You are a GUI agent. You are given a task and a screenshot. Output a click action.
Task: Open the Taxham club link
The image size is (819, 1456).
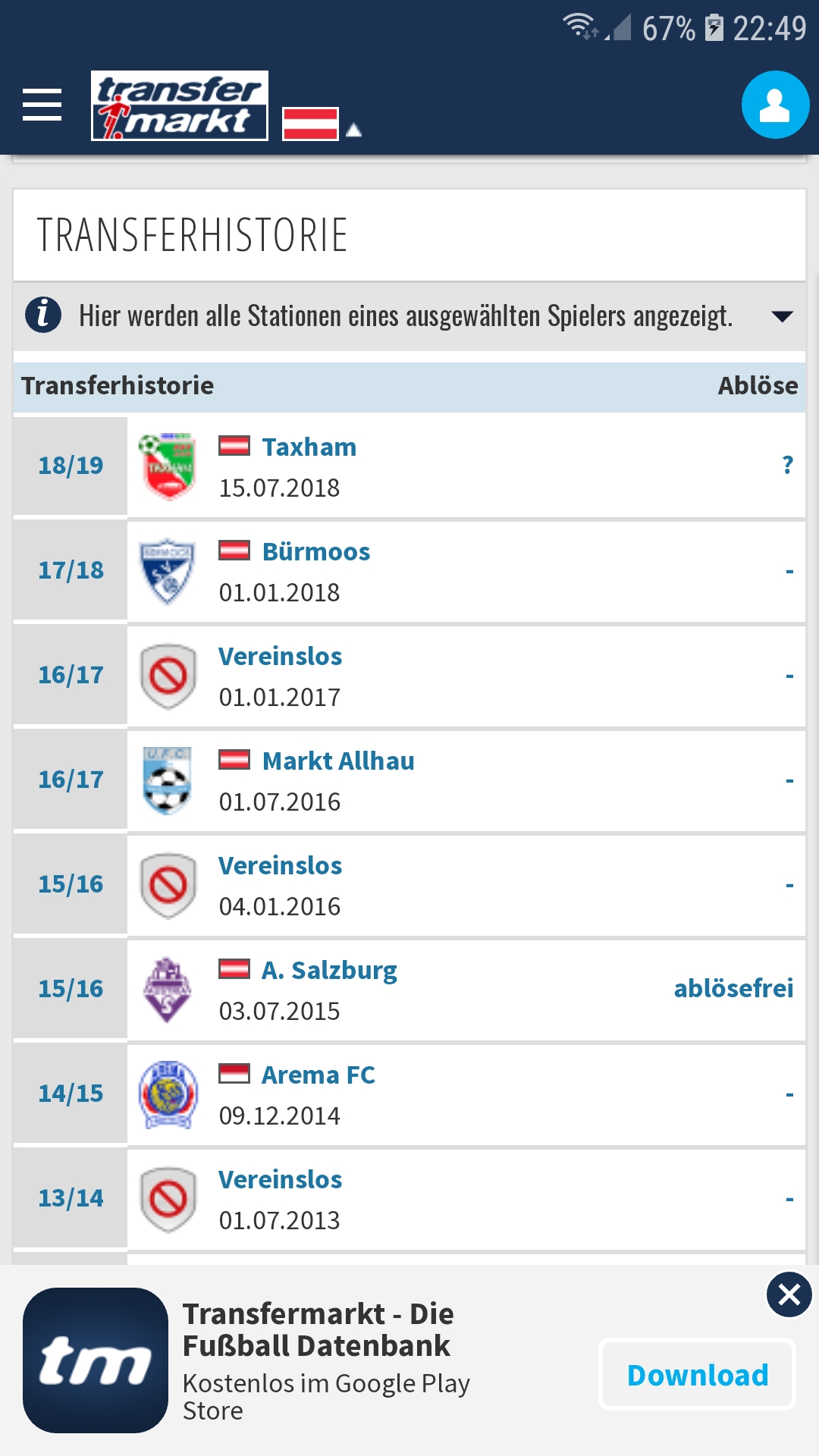pos(309,447)
